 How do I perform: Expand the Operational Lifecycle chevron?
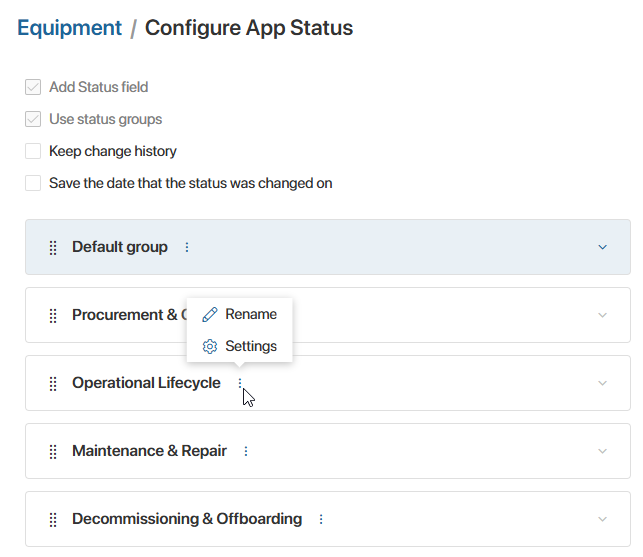[602, 383]
